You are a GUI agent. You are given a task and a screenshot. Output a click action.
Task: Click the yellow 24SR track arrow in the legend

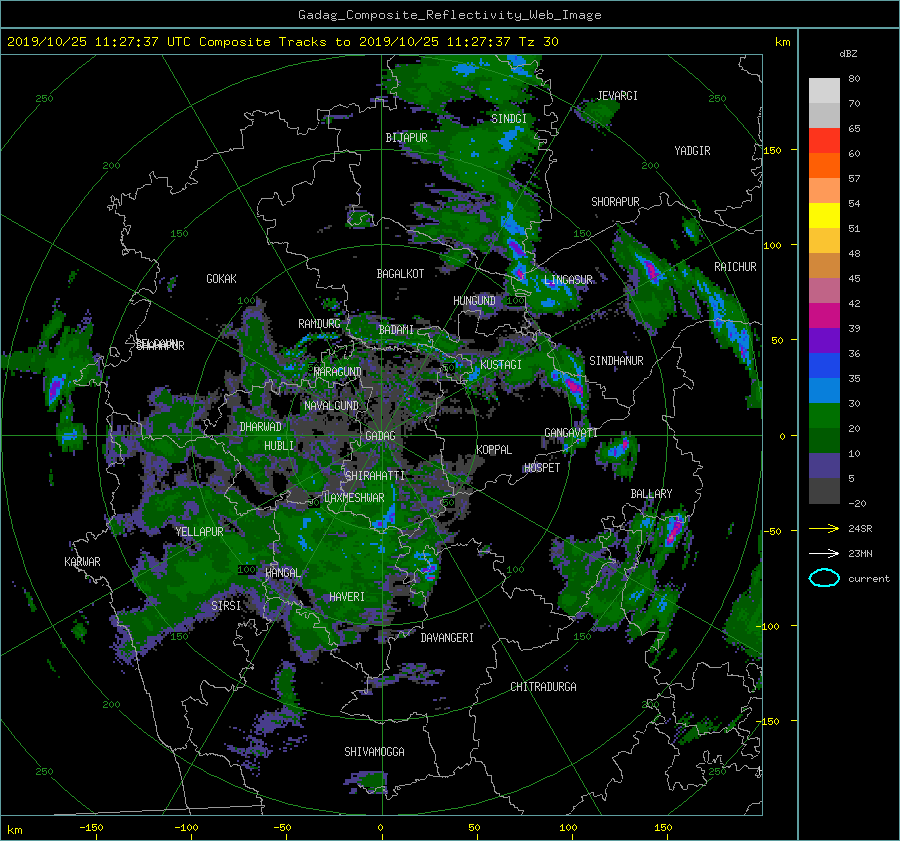coord(824,528)
